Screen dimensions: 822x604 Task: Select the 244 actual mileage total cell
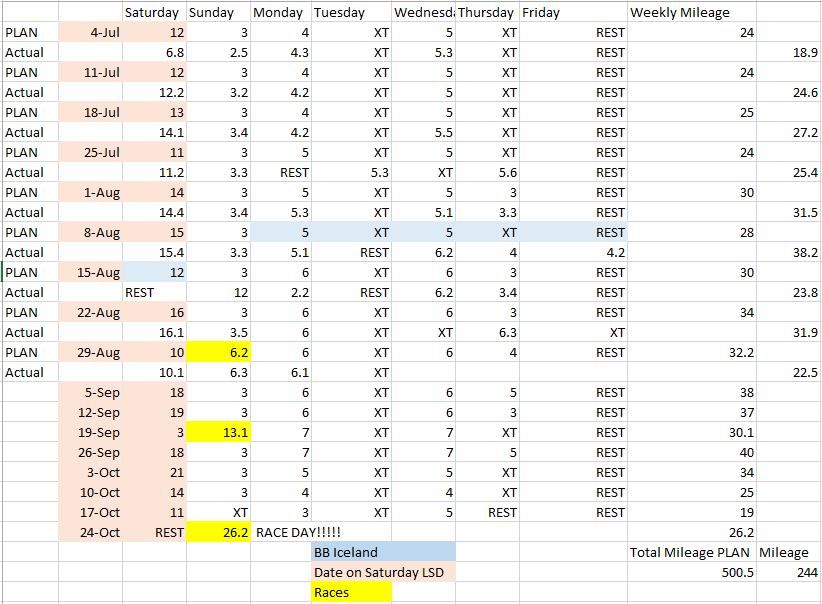tap(789, 572)
